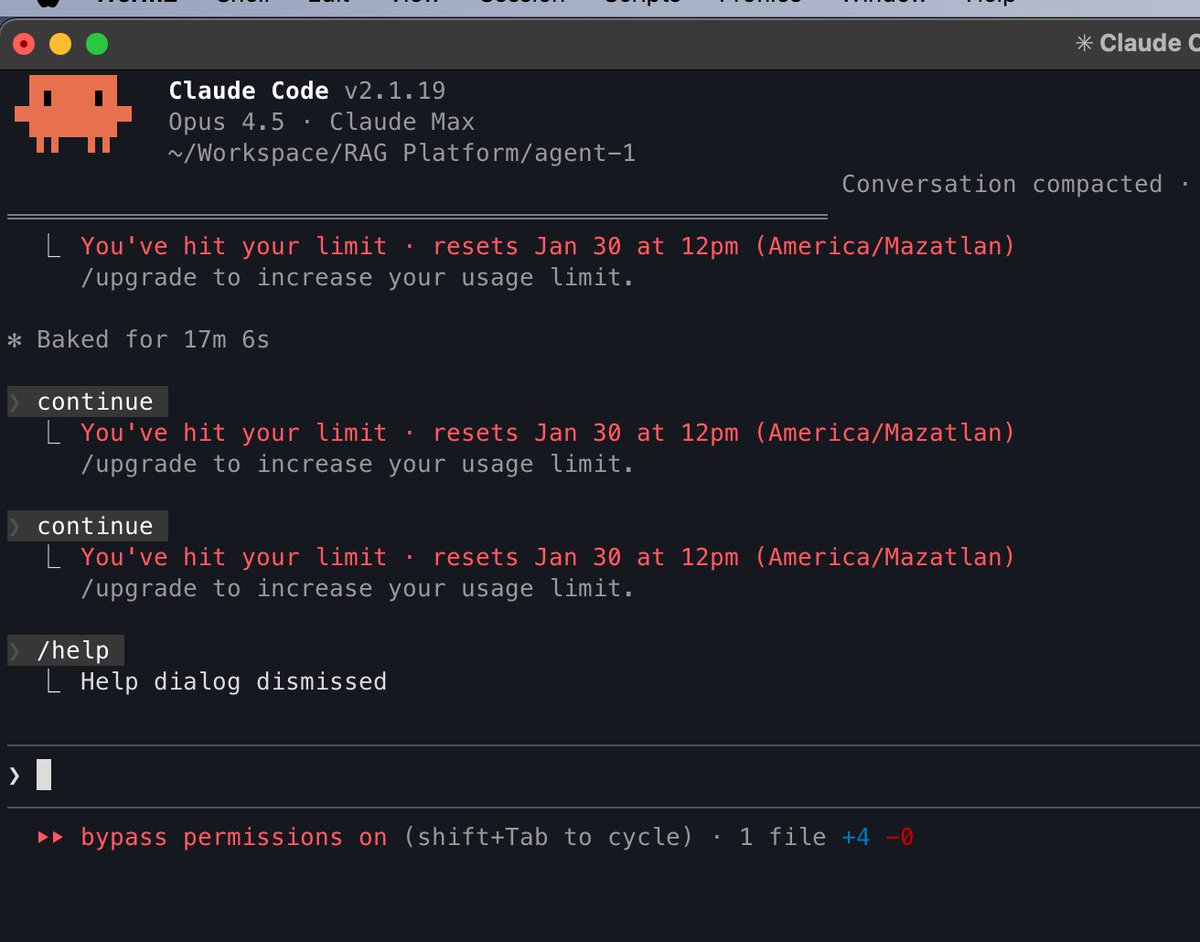Click the spark icon in the window title
The width and height of the screenshot is (1200, 942).
tap(1084, 43)
